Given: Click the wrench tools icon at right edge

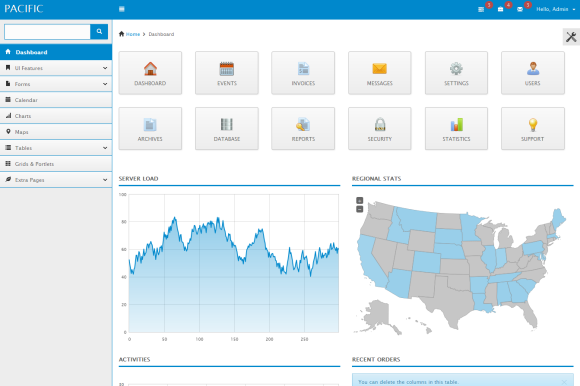Looking at the screenshot, I should point(571,37).
